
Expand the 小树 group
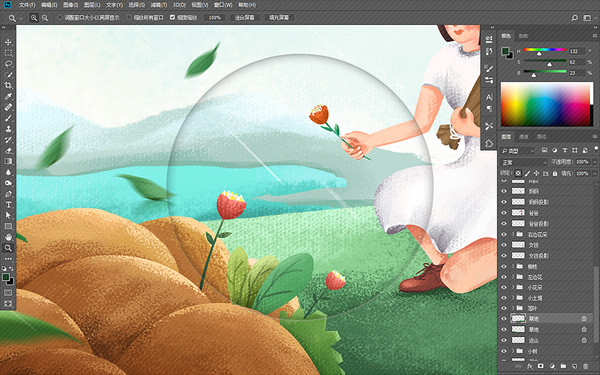coord(513,351)
